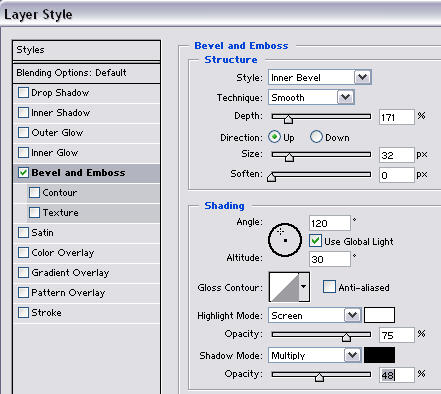Viewport: 441px width, 394px height.
Task: Select the Up direction radio button
Action: coord(274,137)
